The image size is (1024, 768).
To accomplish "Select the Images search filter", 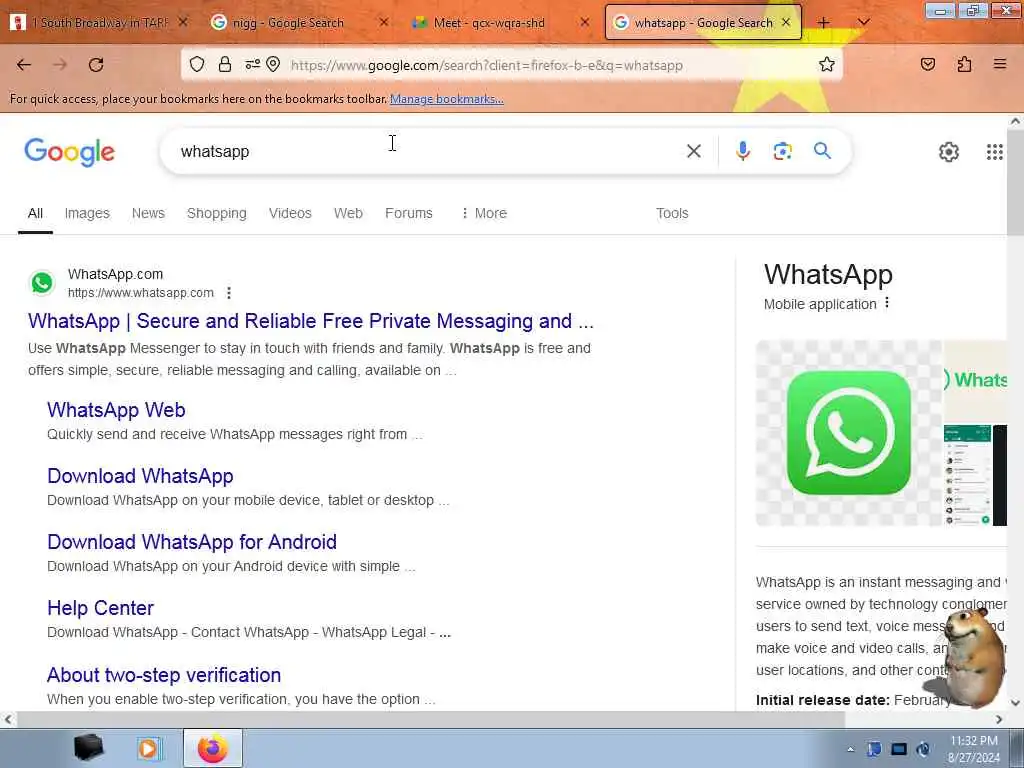I will 87,214.
